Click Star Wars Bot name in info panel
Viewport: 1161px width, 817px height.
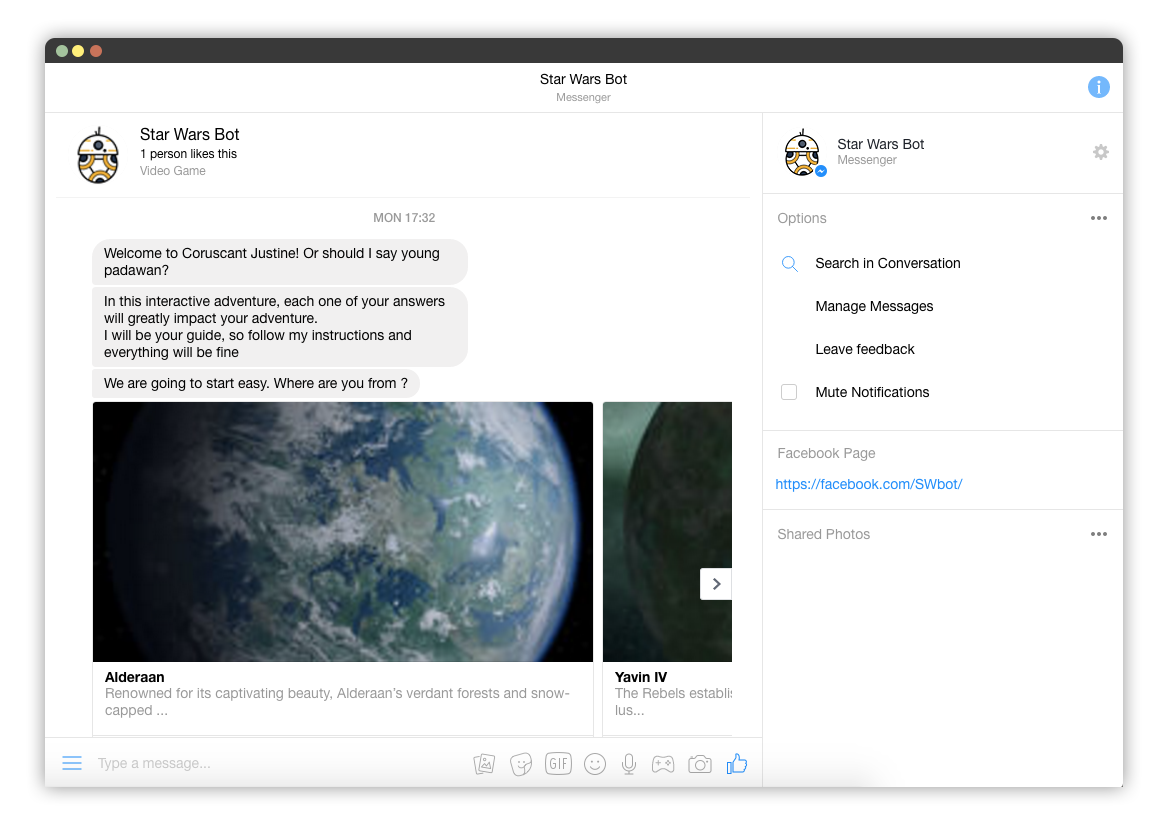click(880, 144)
